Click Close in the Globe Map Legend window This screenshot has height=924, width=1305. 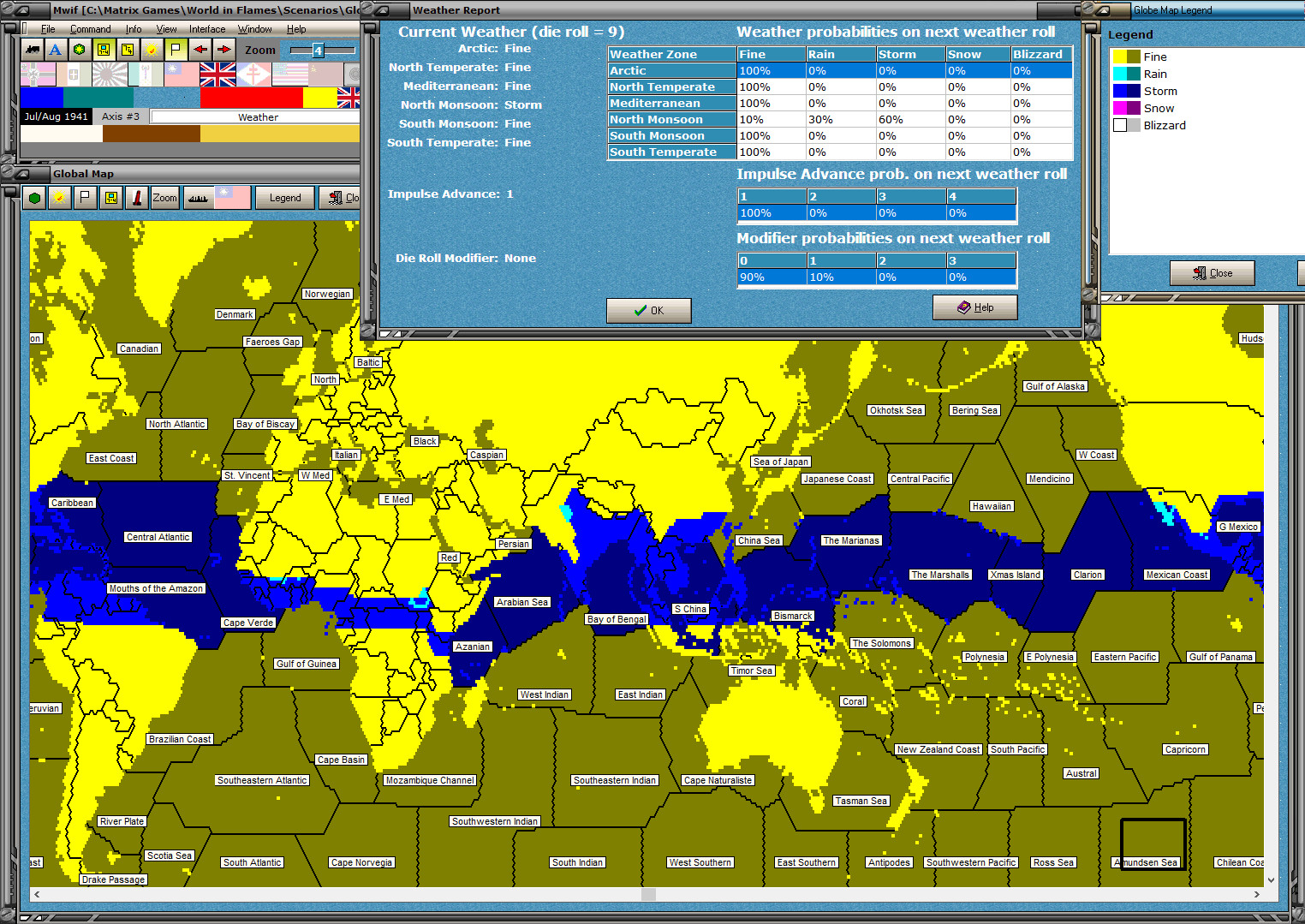click(1213, 273)
